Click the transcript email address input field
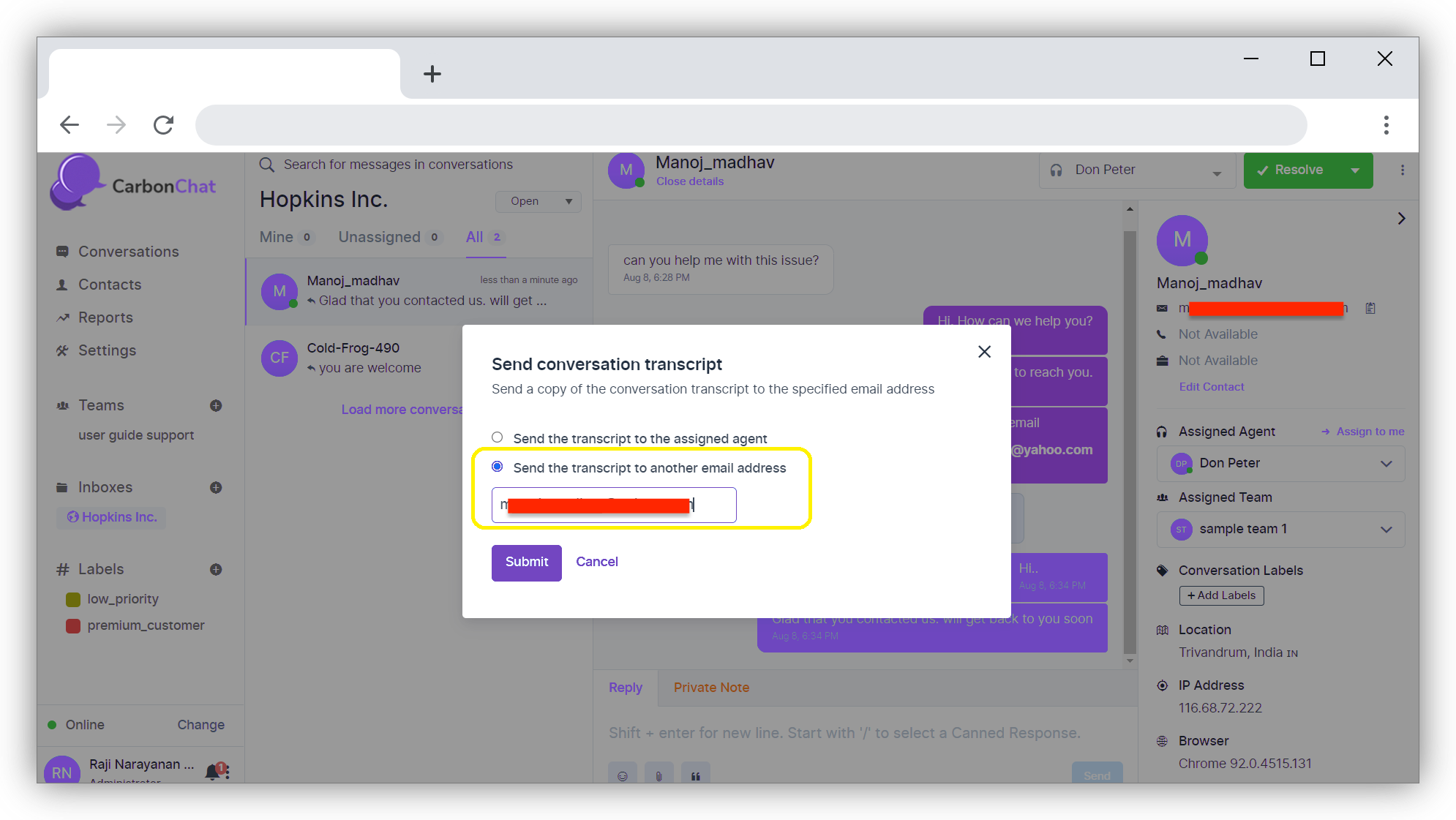Image resolution: width=1456 pixels, height=820 pixels. tap(613, 505)
